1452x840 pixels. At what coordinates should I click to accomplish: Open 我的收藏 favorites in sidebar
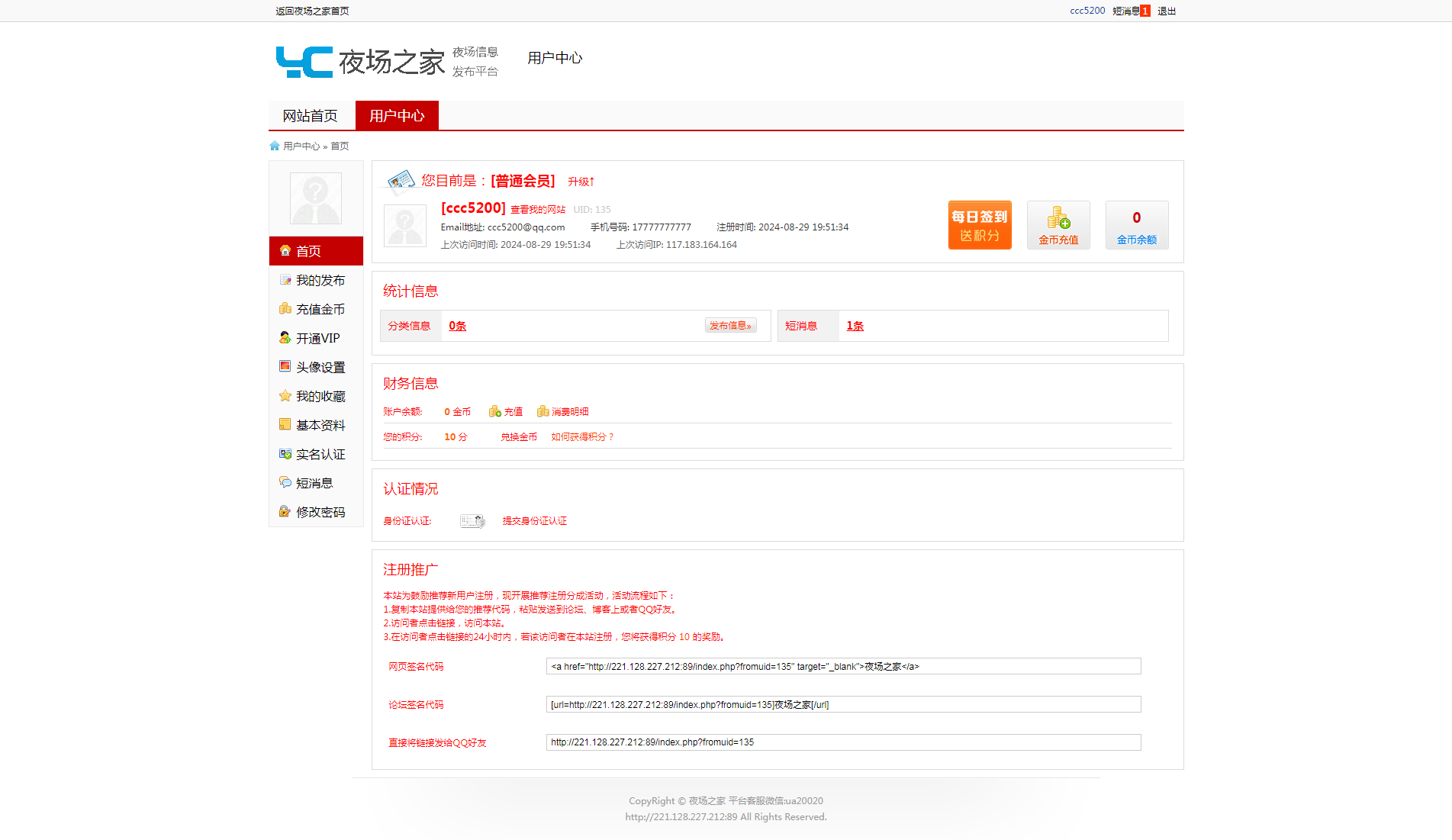click(320, 397)
